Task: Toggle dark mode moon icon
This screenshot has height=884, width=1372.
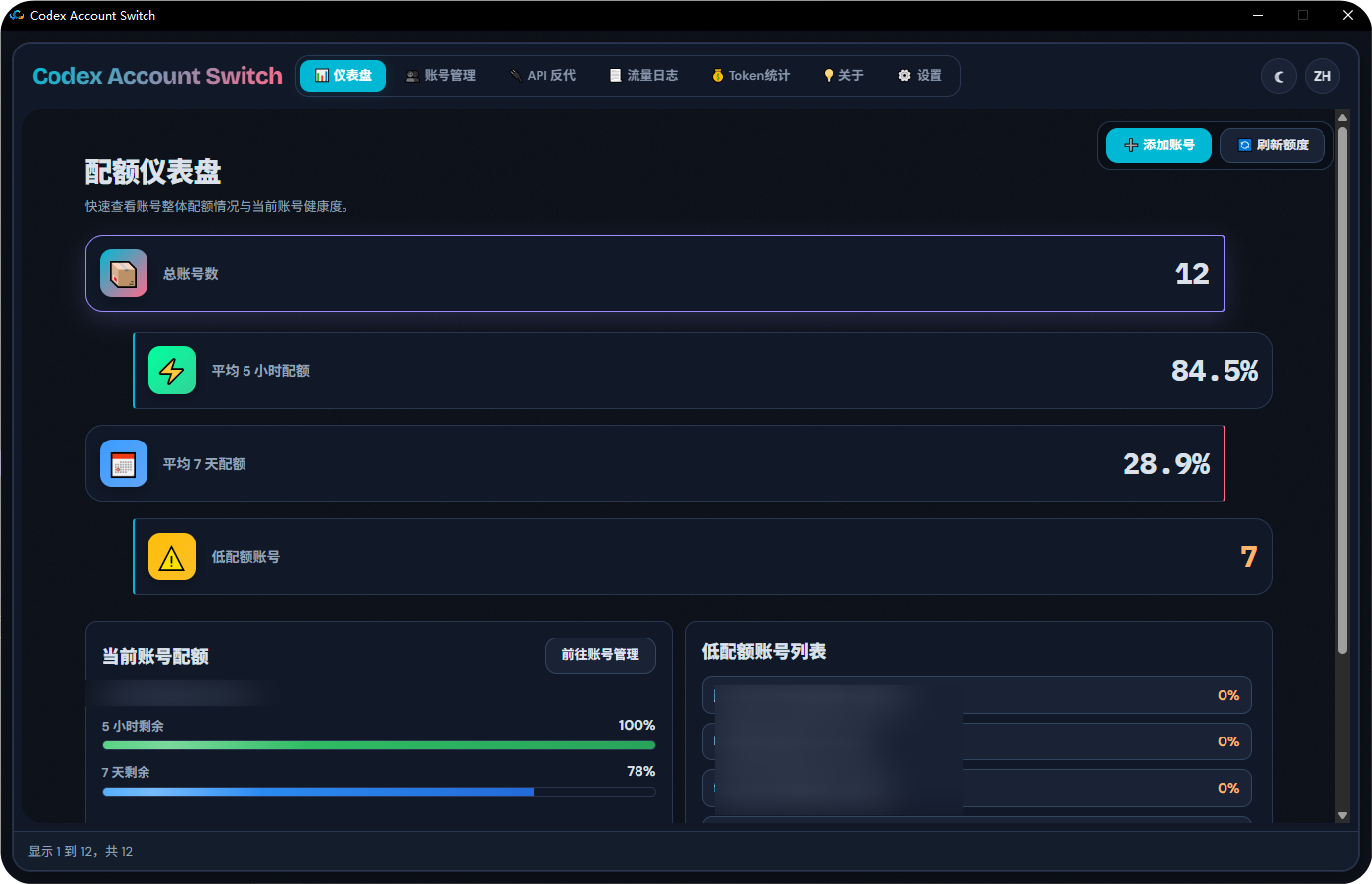Action: tap(1279, 76)
